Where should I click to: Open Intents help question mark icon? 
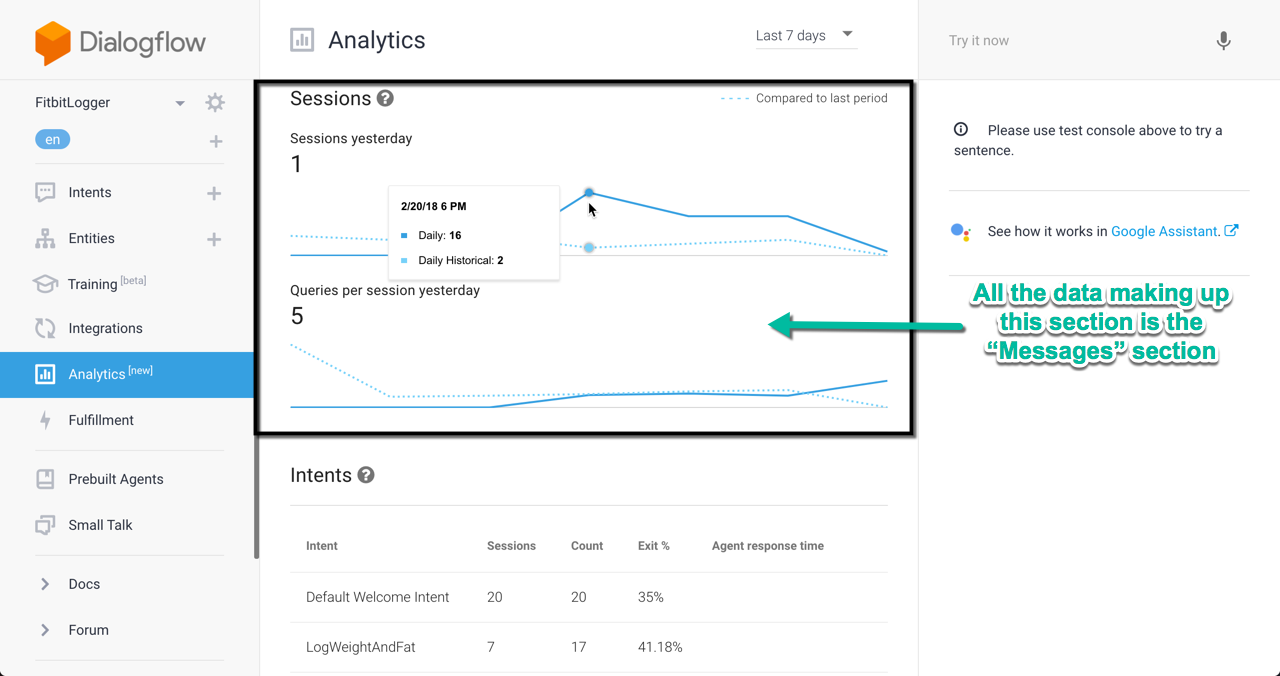pos(366,475)
